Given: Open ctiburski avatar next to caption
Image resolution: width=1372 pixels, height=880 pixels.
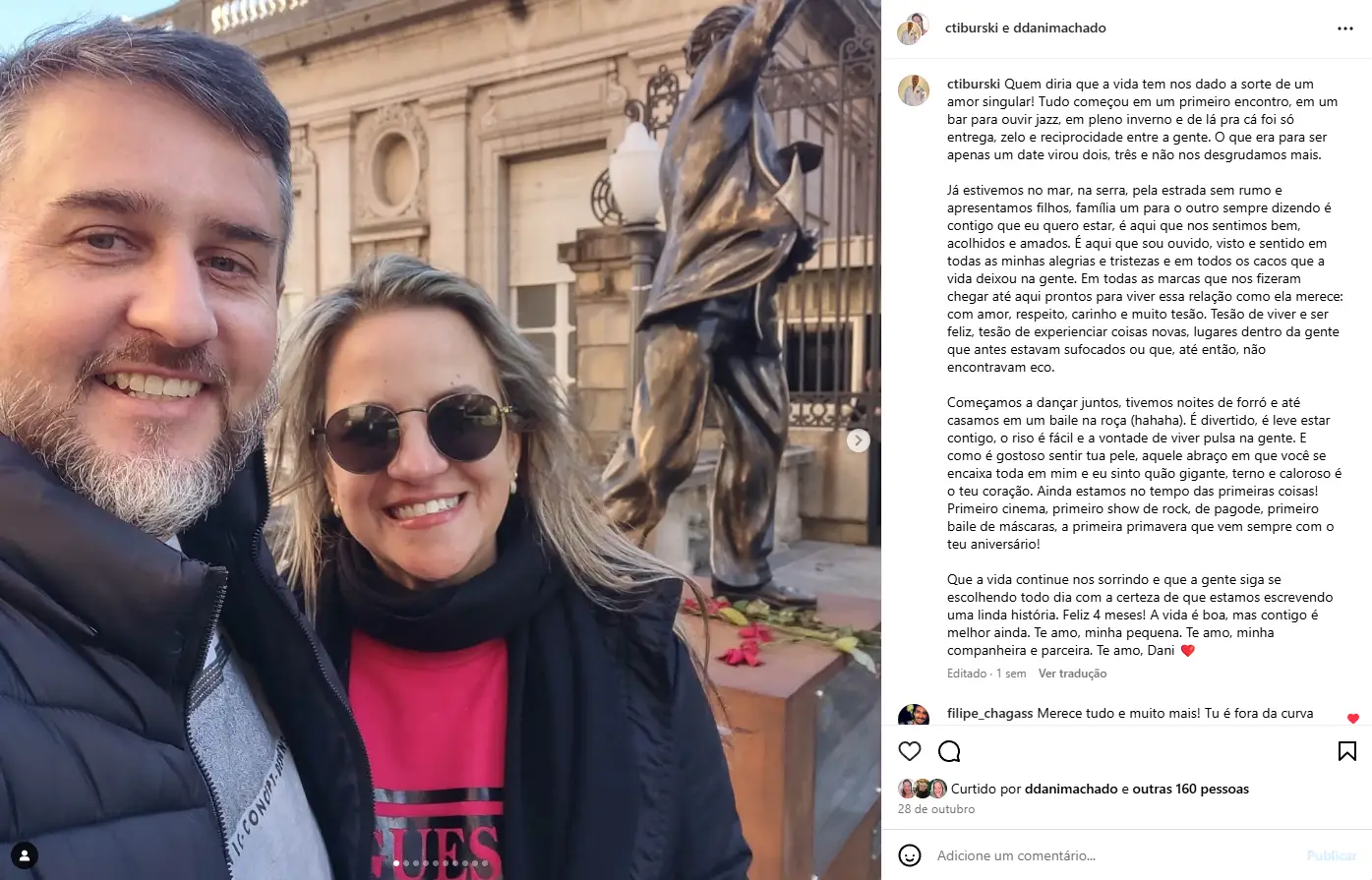Looking at the screenshot, I should tap(914, 90).
